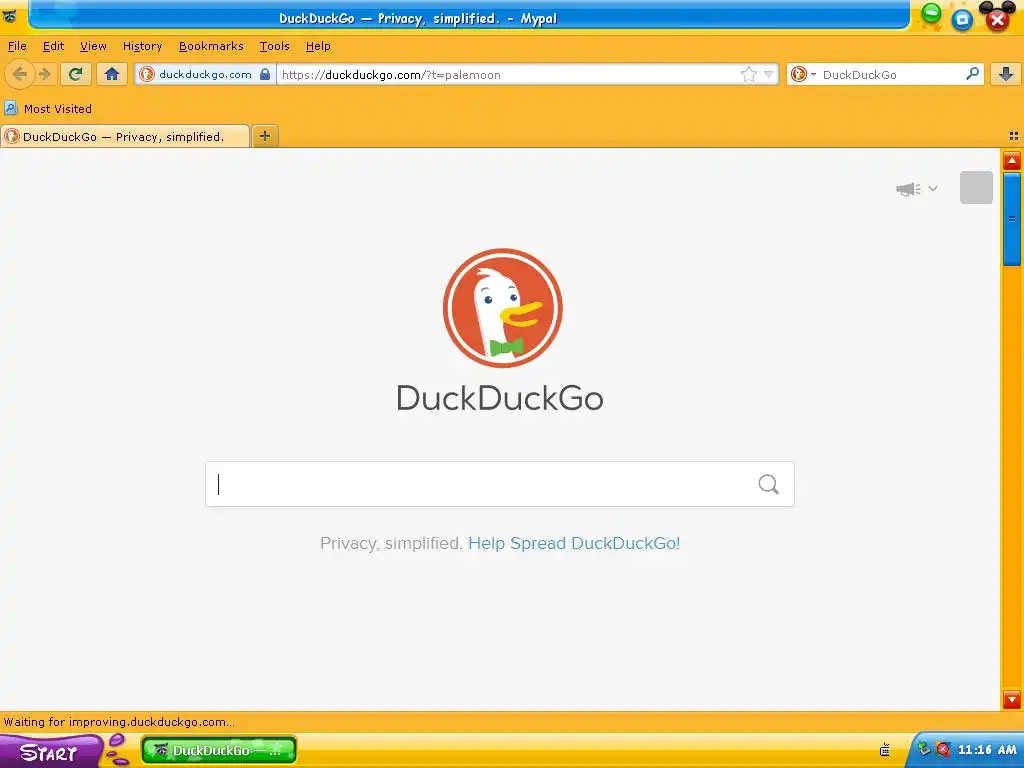
Task: Open the URL history dropdown arrow
Action: [x=769, y=74]
